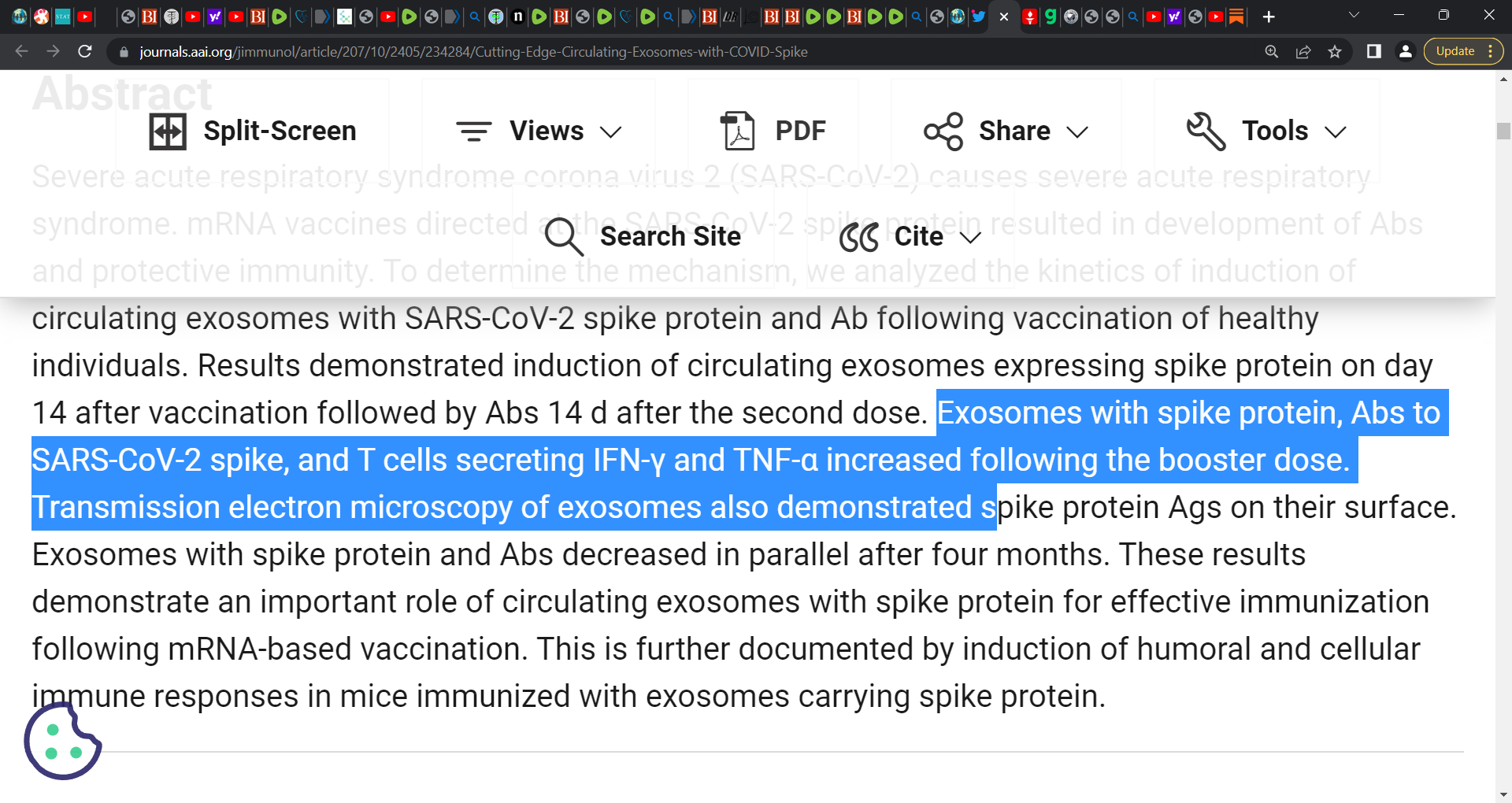The width and height of the screenshot is (1512, 803).
Task: Click the Chrome Update button
Action: [1455, 52]
